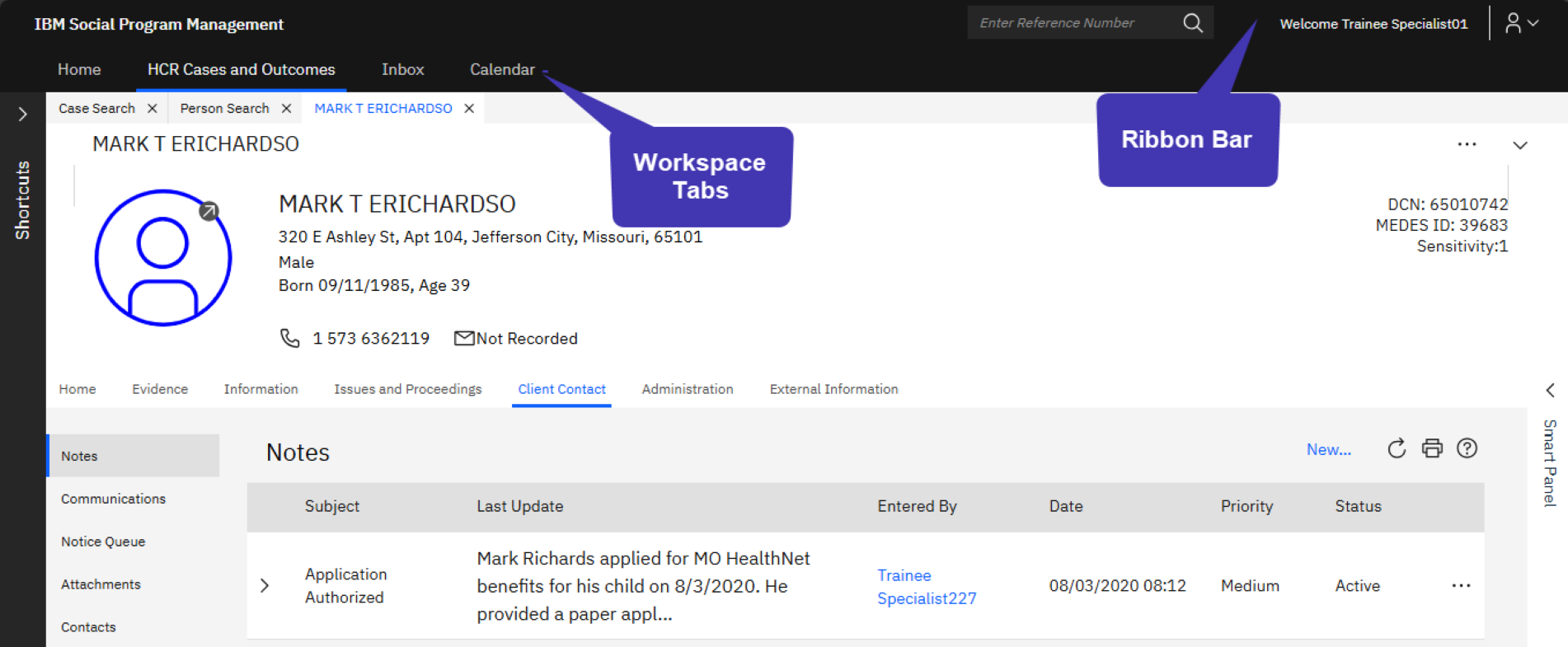Open Issues and Proceedings tab
This screenshot has width=1568, height=647.
(x=407, y=389)
